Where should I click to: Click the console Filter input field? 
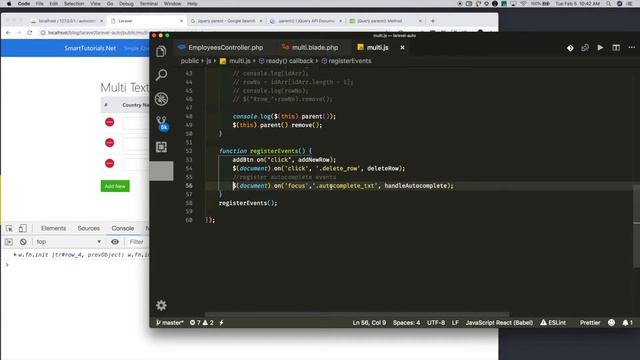(x=138, y=242)
